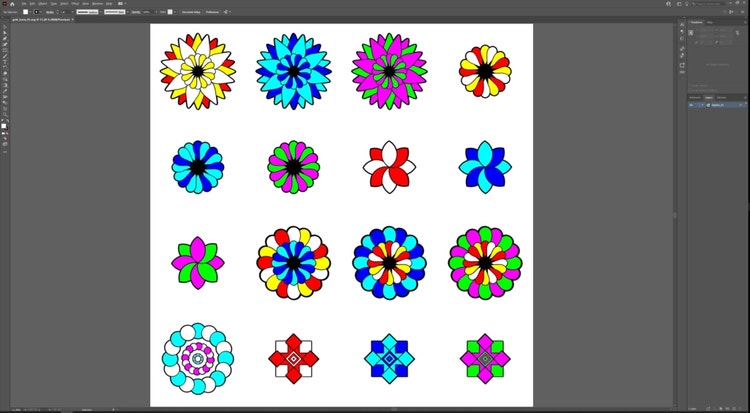This screenshot has width=750, height=413.
Task: Click the toolbar Fill color box
Action: [x=4, y=126]
